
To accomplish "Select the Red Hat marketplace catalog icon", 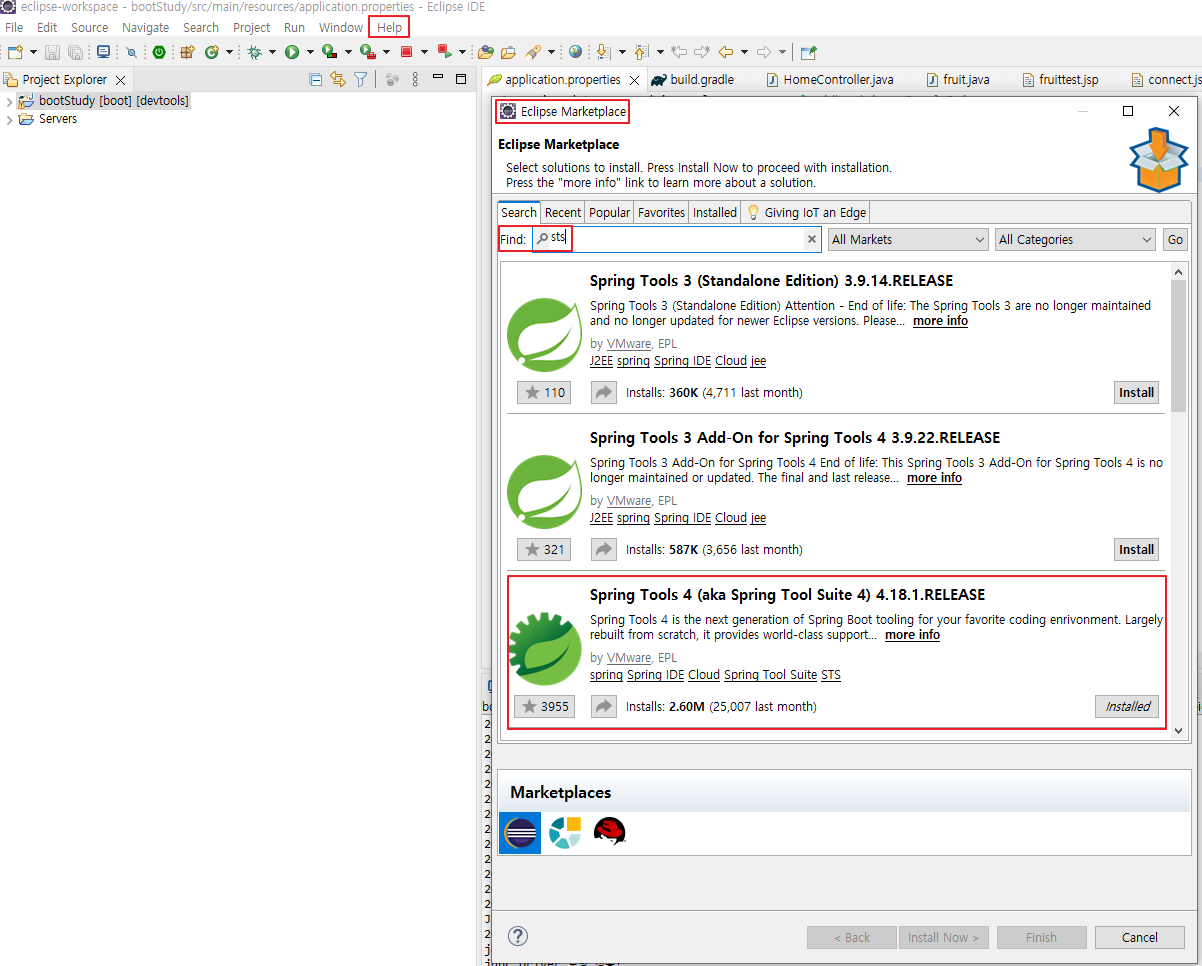I will 609,831.
